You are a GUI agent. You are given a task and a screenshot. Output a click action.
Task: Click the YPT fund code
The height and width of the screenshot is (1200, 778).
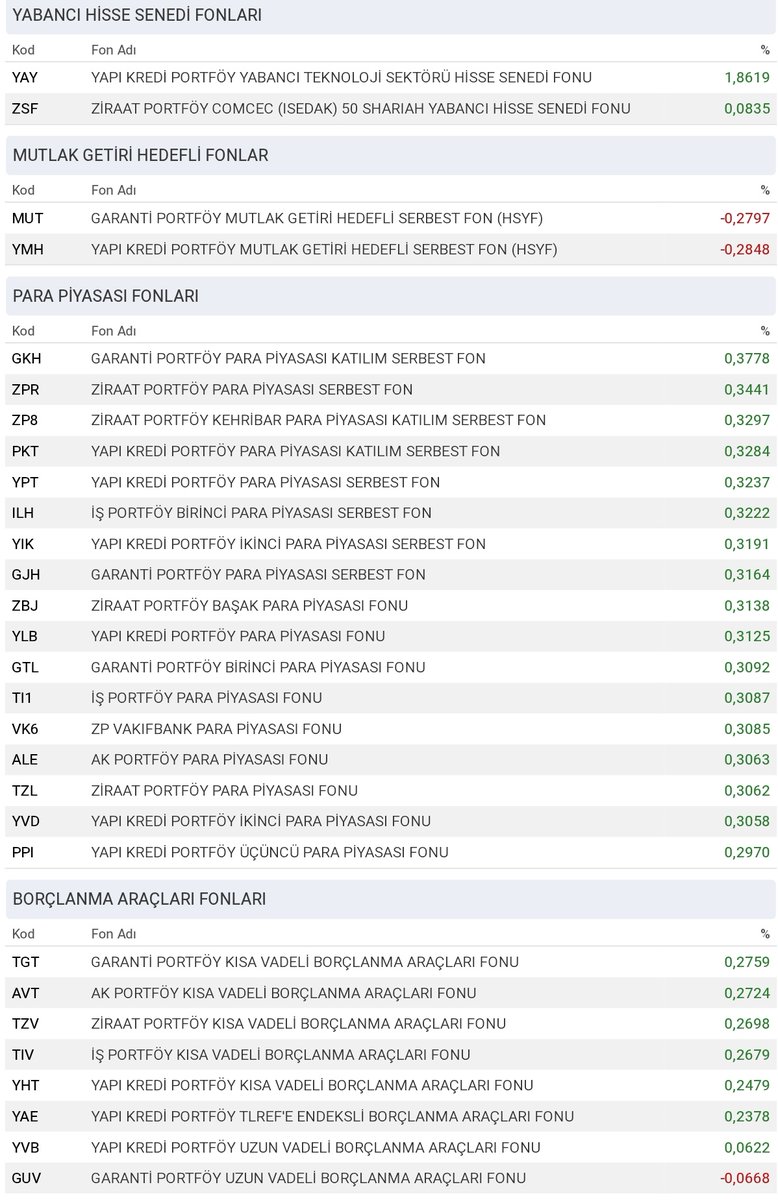click(26, 482)
